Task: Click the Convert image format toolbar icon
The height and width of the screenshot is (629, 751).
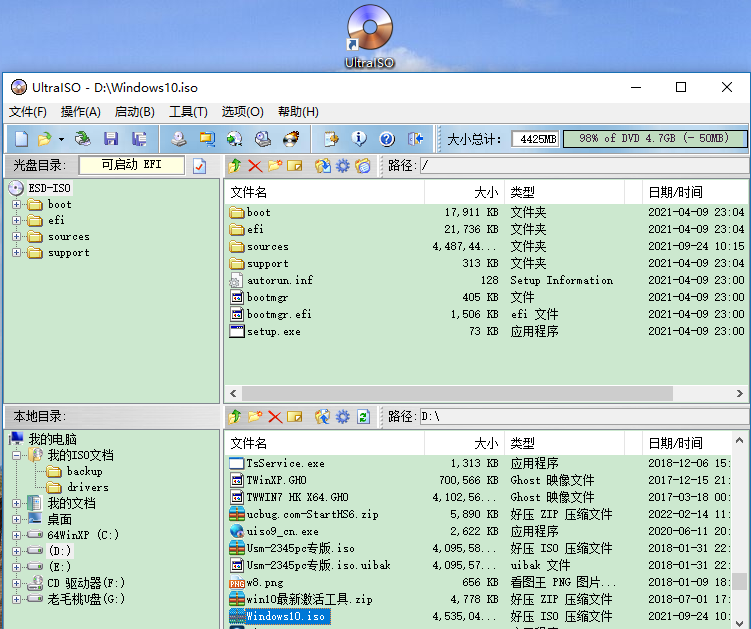Action: click(x=207, y=139)
